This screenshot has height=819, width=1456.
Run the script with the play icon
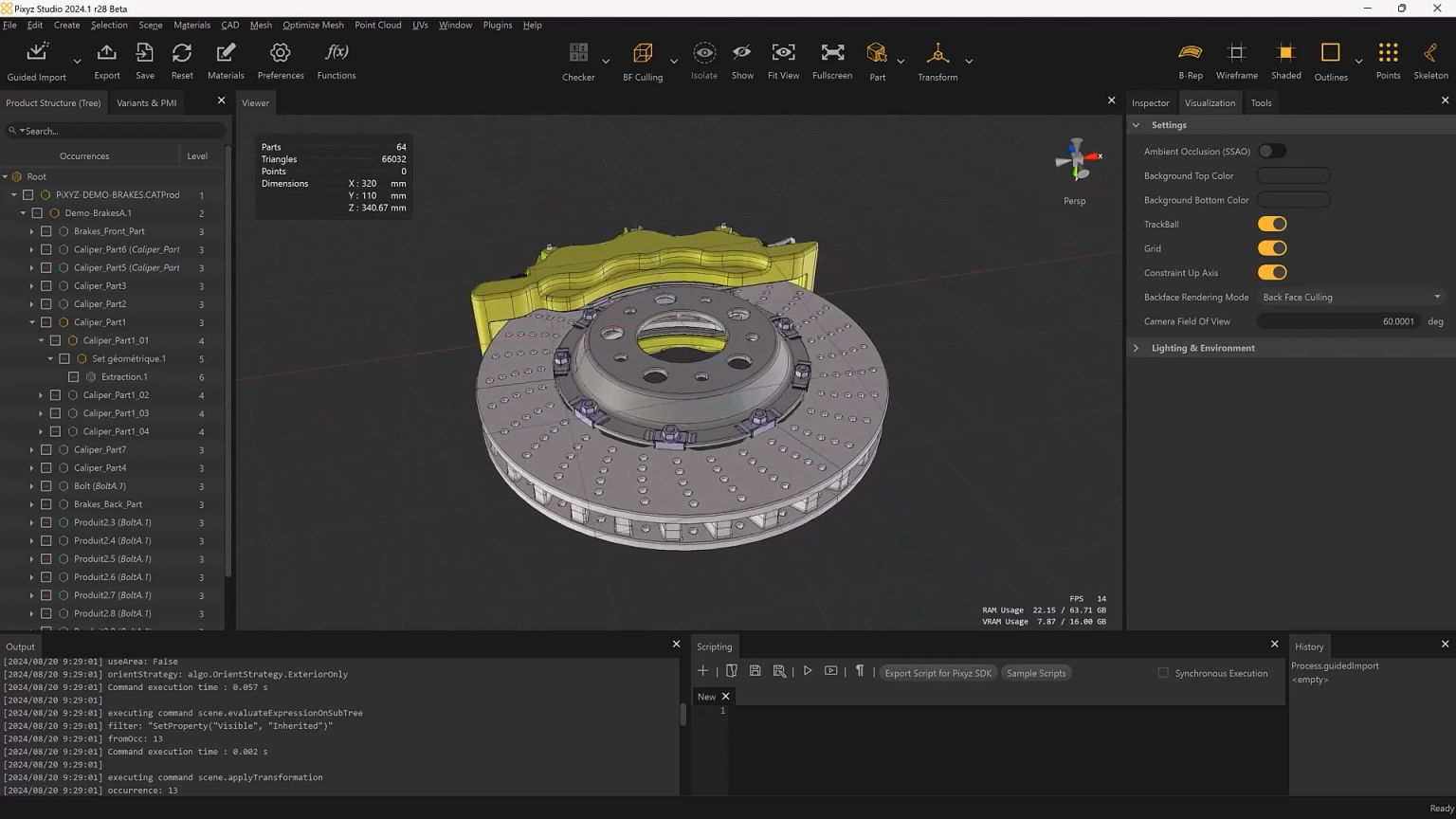808,670
